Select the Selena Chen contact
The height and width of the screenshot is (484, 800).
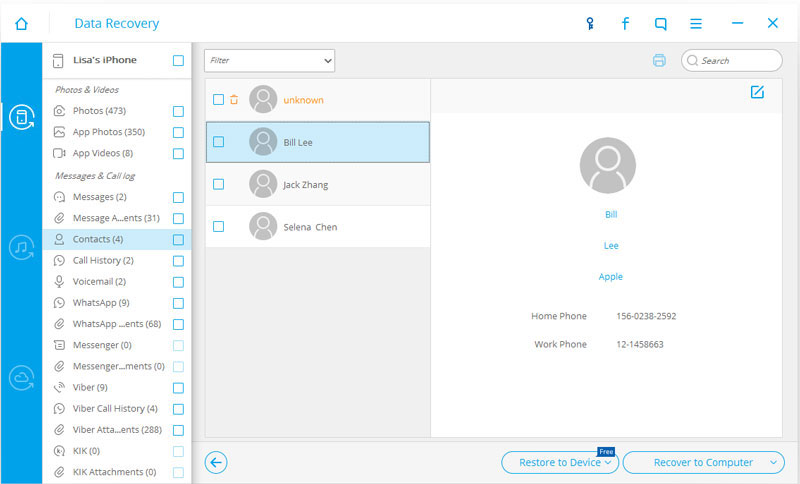point(310,227)
